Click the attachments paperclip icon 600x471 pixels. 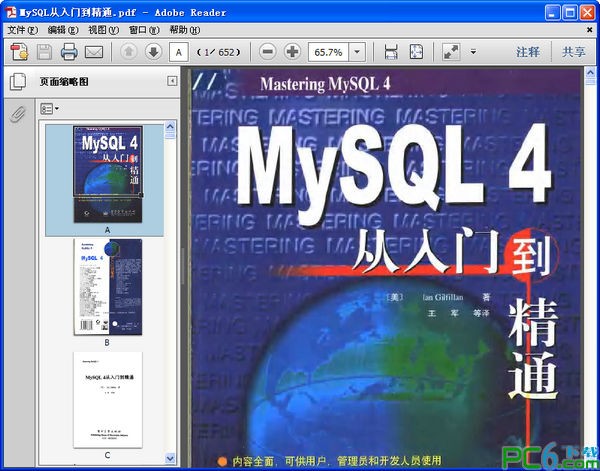(18, 114)
